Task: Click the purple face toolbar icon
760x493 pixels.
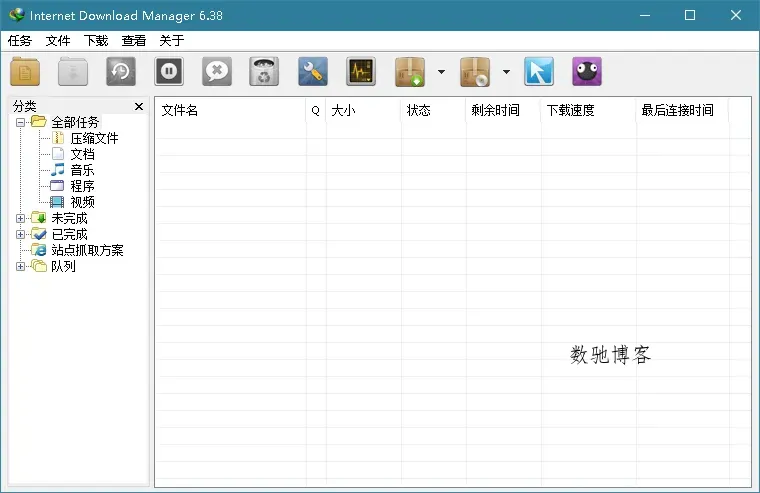Action: coord(587,72)
